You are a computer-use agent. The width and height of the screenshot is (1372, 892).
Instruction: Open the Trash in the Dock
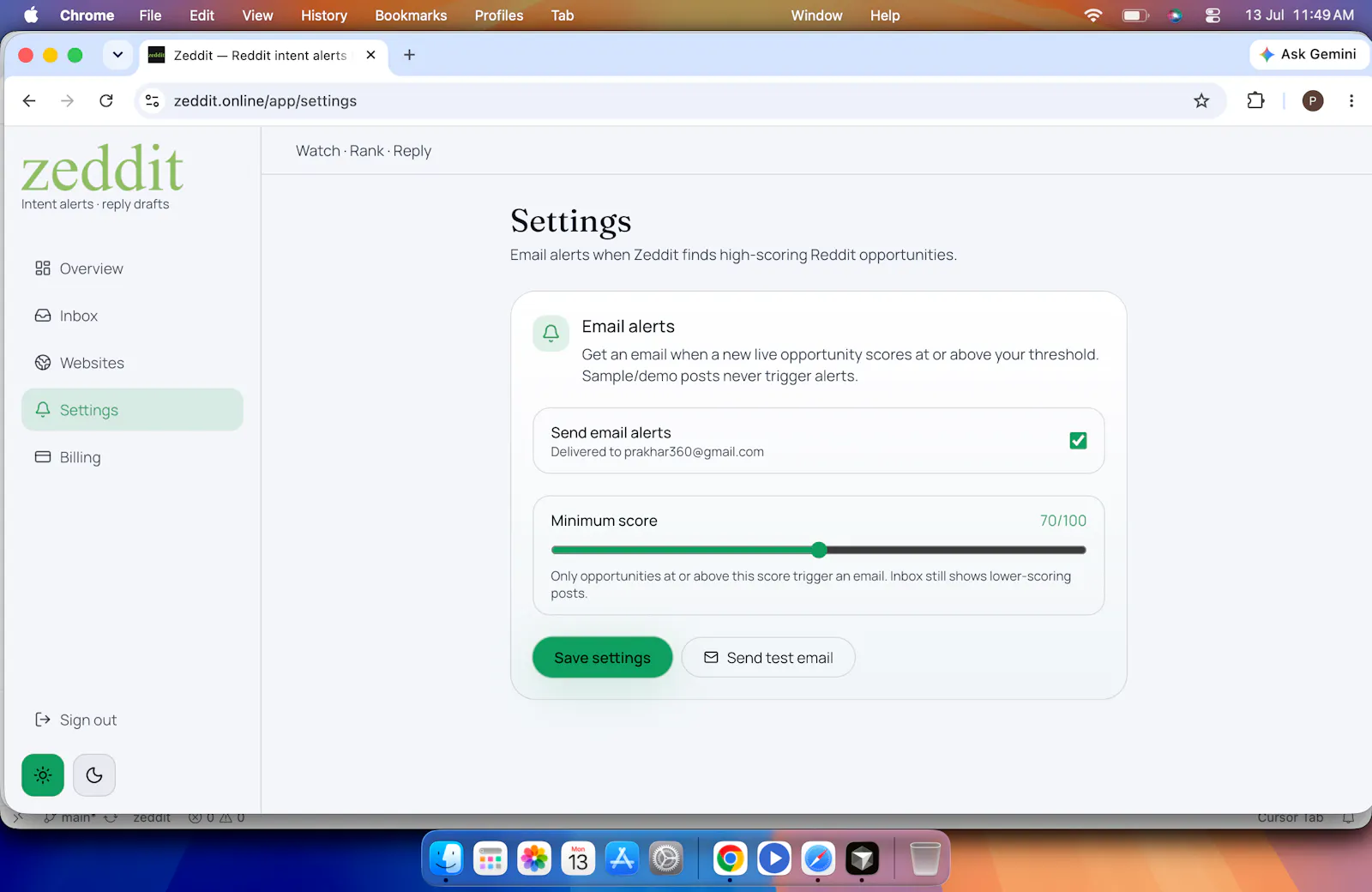(925, 859)
